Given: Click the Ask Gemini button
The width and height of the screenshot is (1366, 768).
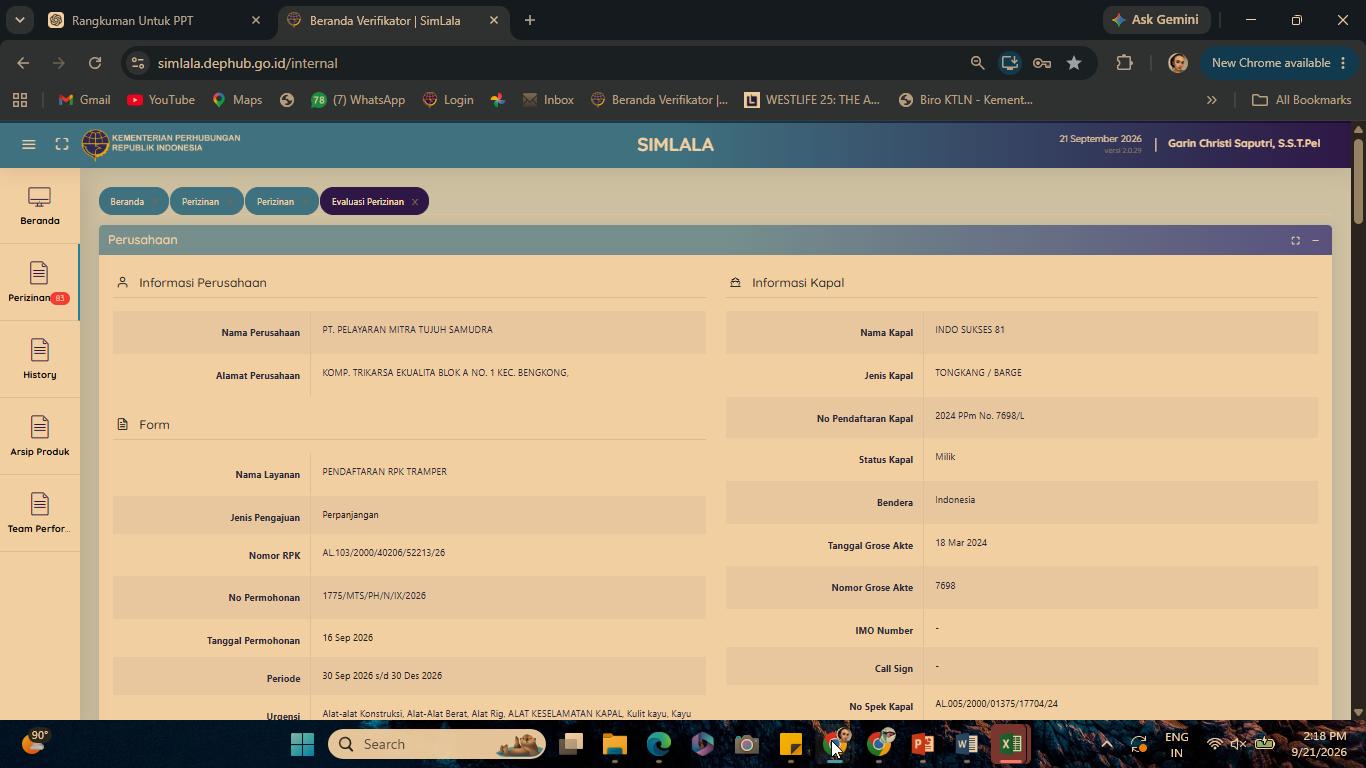Looking at the screenshot, I should click(1157, 20).
